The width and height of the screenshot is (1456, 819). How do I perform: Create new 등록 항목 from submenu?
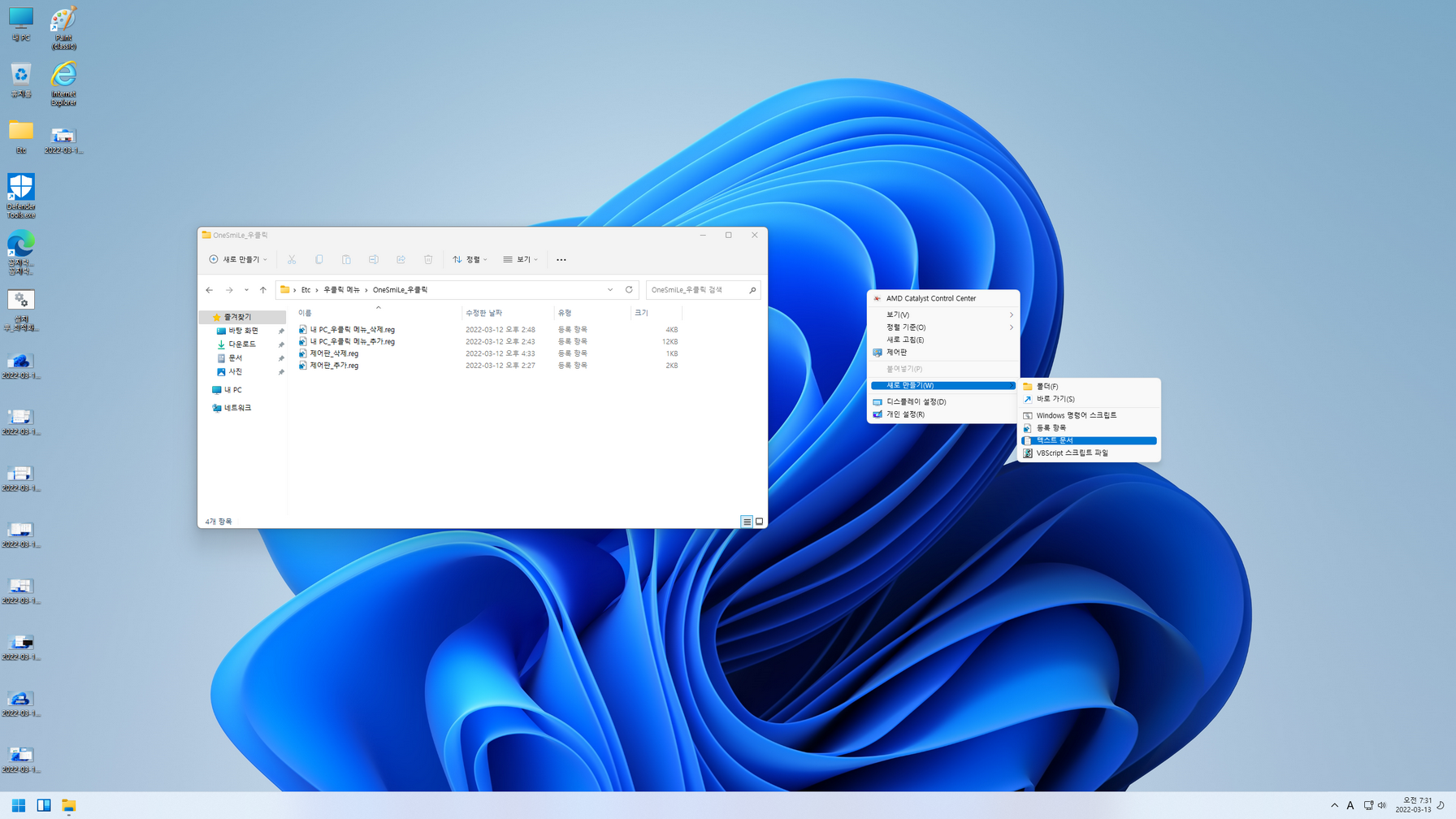(x=1089, y=427)
